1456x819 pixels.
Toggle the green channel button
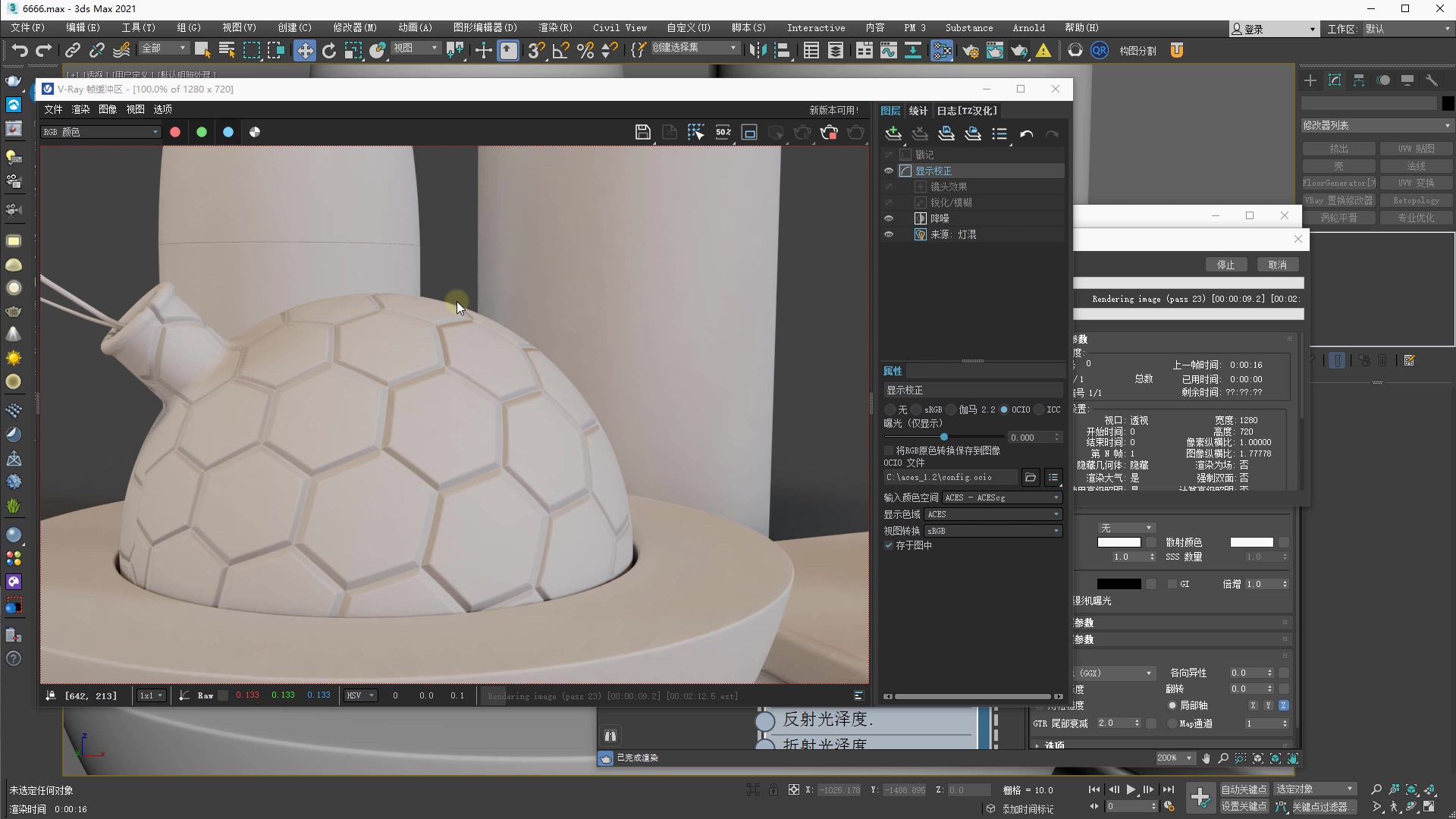click(x=202, y=132)
